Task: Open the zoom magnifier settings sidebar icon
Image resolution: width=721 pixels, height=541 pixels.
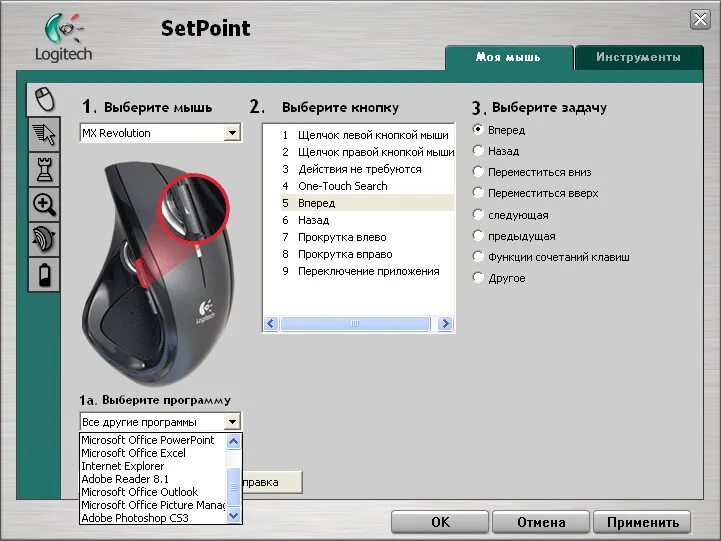Action: click(x=44, y=205)
